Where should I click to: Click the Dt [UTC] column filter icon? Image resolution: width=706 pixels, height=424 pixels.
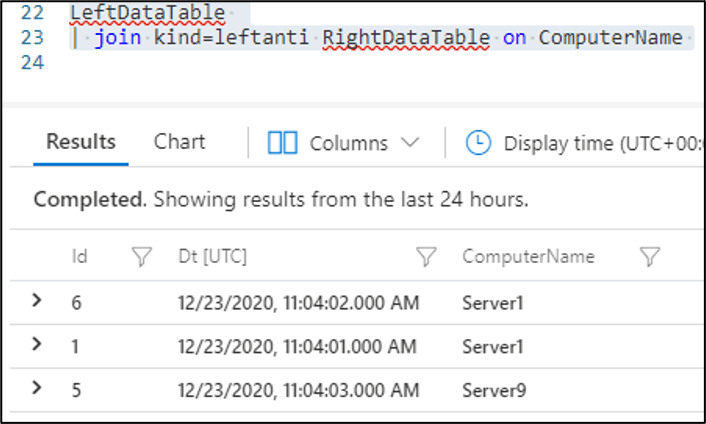click(x=427, y=257)
